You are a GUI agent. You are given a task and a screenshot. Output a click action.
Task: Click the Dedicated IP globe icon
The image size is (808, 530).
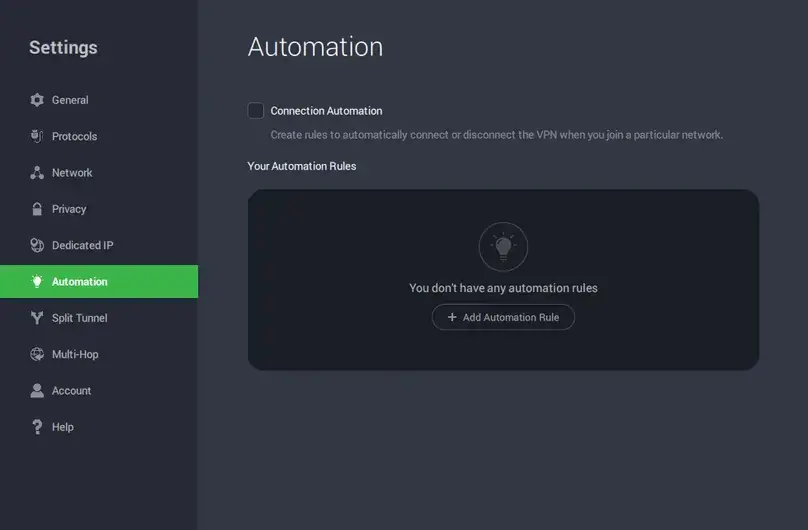coord(37,245)
